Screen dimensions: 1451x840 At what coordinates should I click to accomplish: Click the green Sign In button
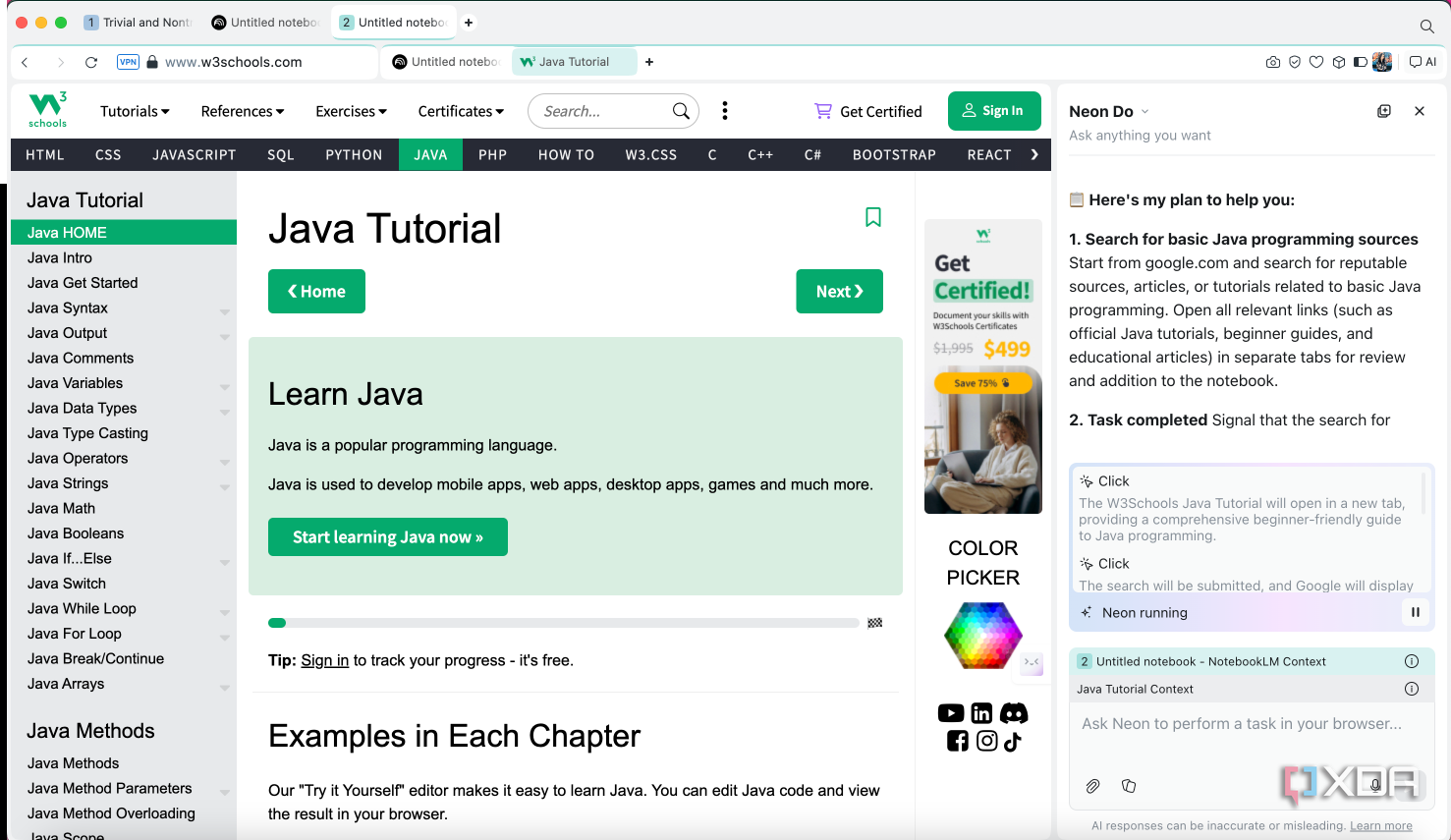coord(993,111)
